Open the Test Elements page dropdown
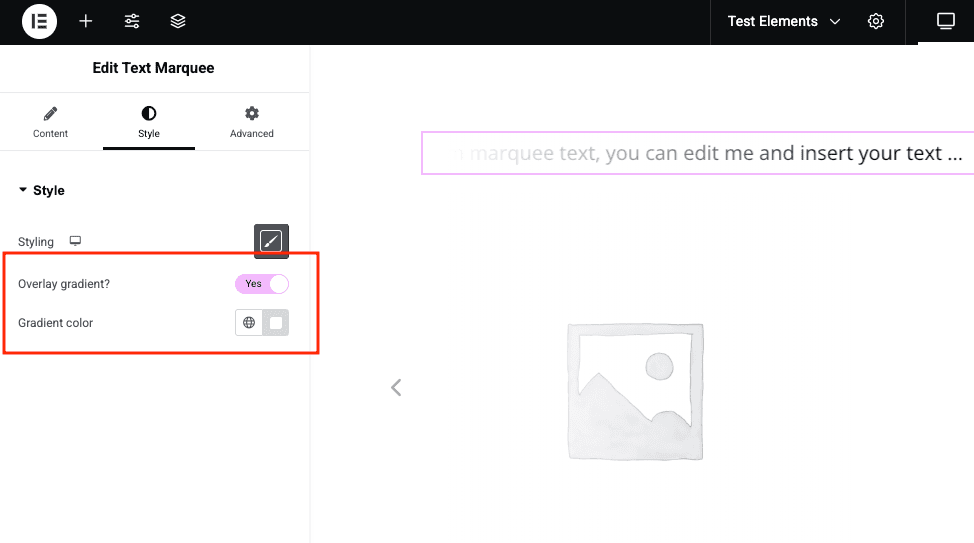Screen dimensions: 974x543 pyautogui.click(x=783, y=21)
